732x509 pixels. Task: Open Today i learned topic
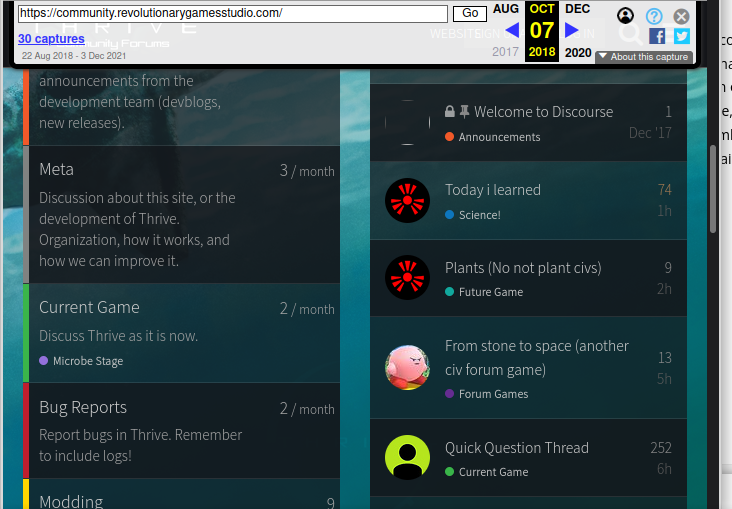coord(493,190)
